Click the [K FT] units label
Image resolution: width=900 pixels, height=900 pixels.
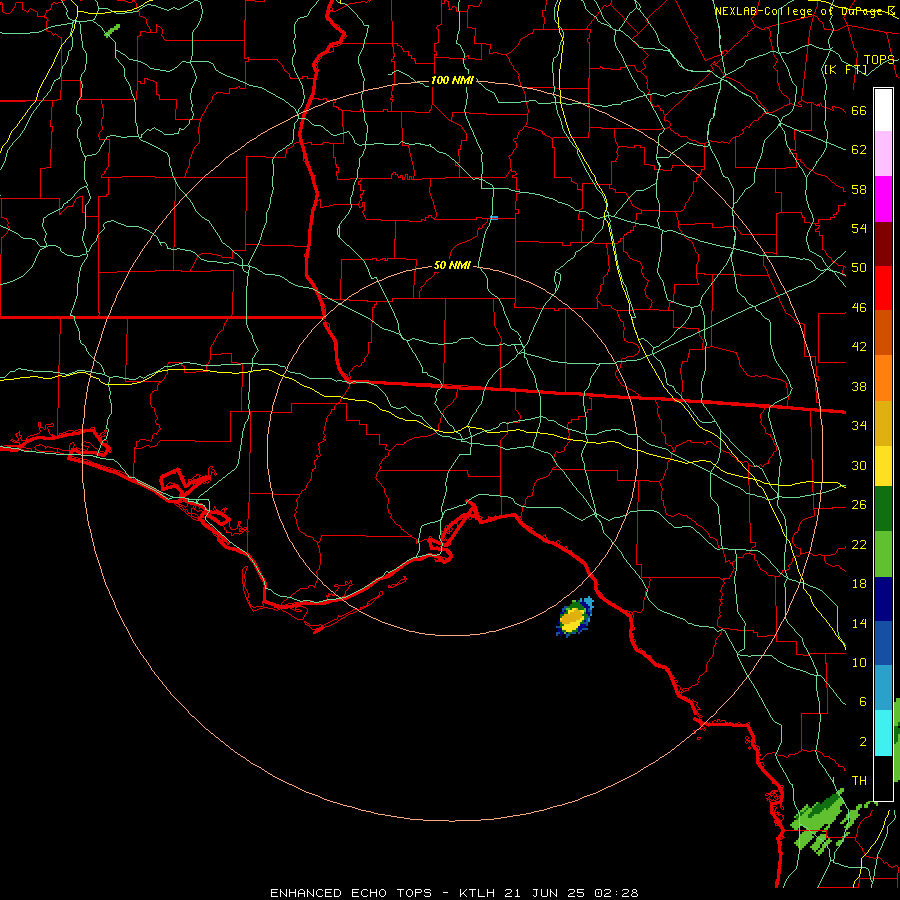(x=845, y=70)
